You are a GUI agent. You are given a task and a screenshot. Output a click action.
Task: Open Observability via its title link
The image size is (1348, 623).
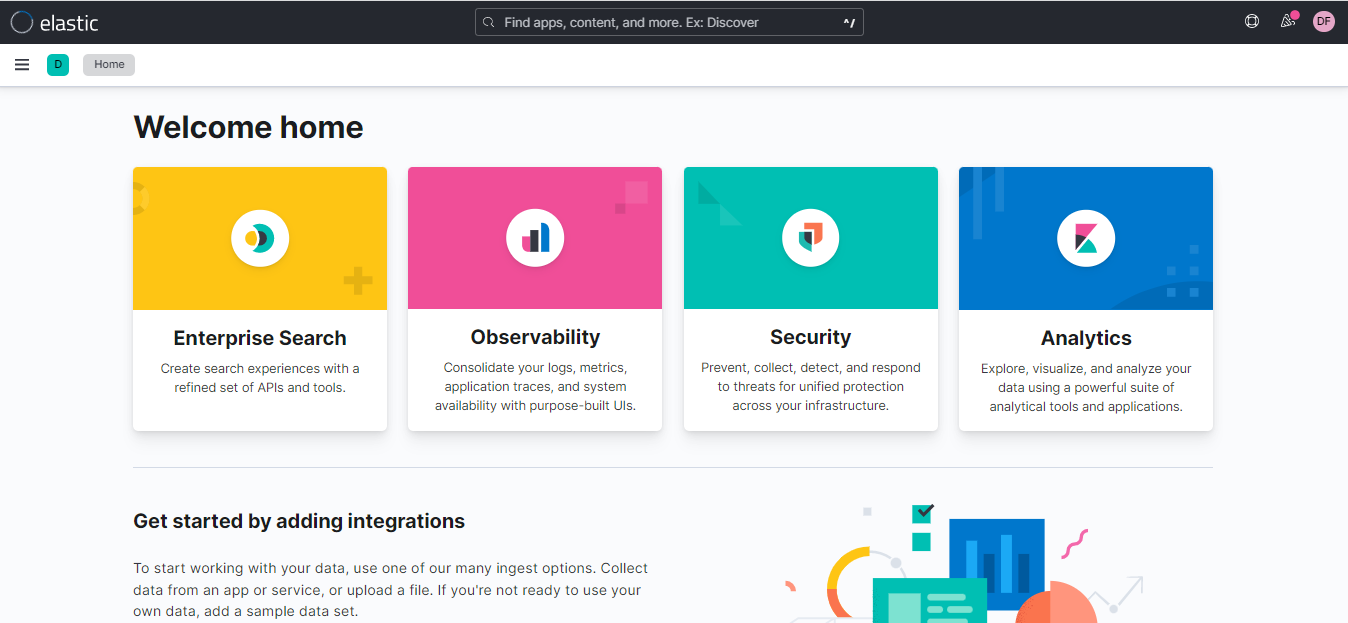click(x=534, y=337)
